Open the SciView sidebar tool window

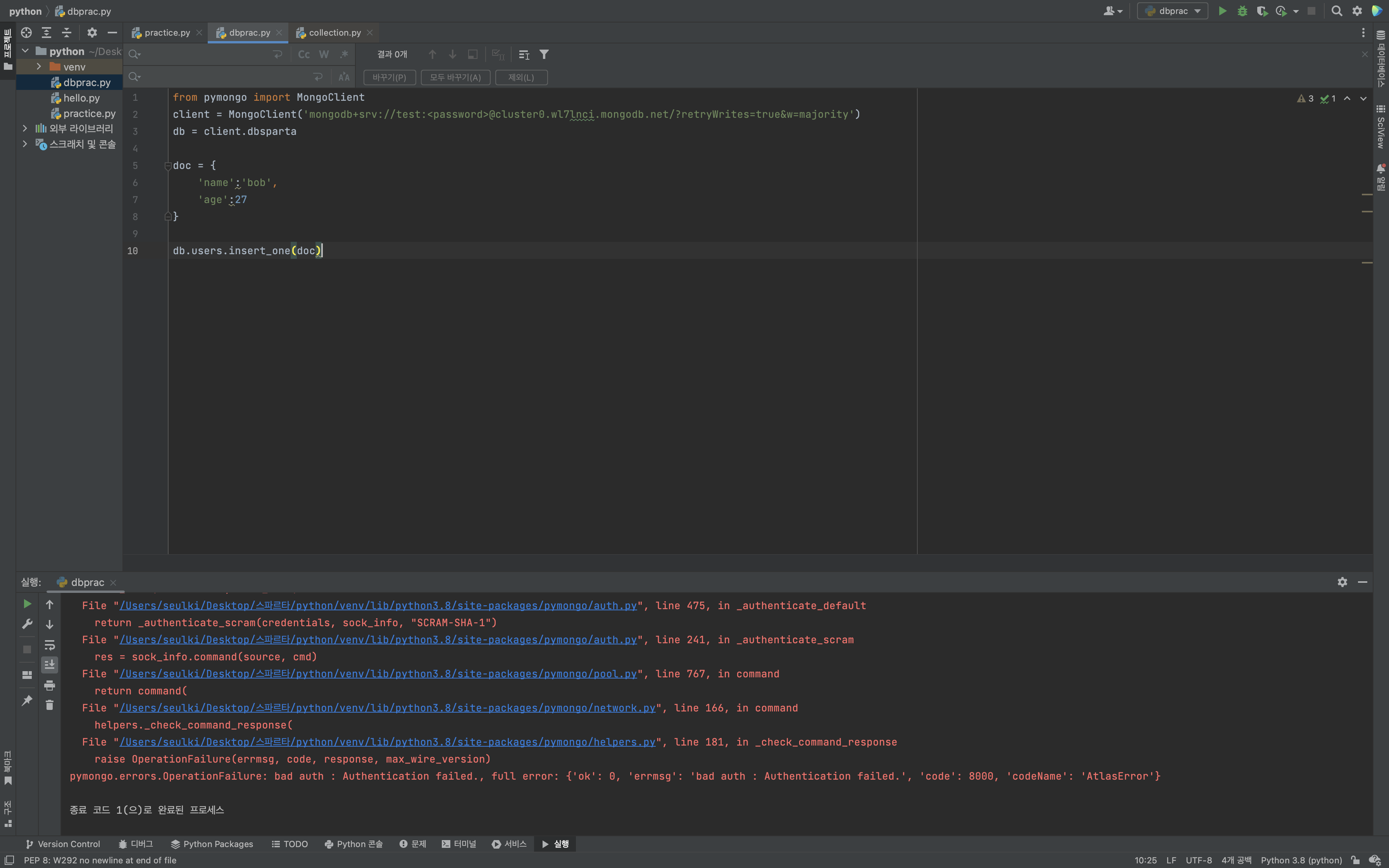(x=1381, y=127)
